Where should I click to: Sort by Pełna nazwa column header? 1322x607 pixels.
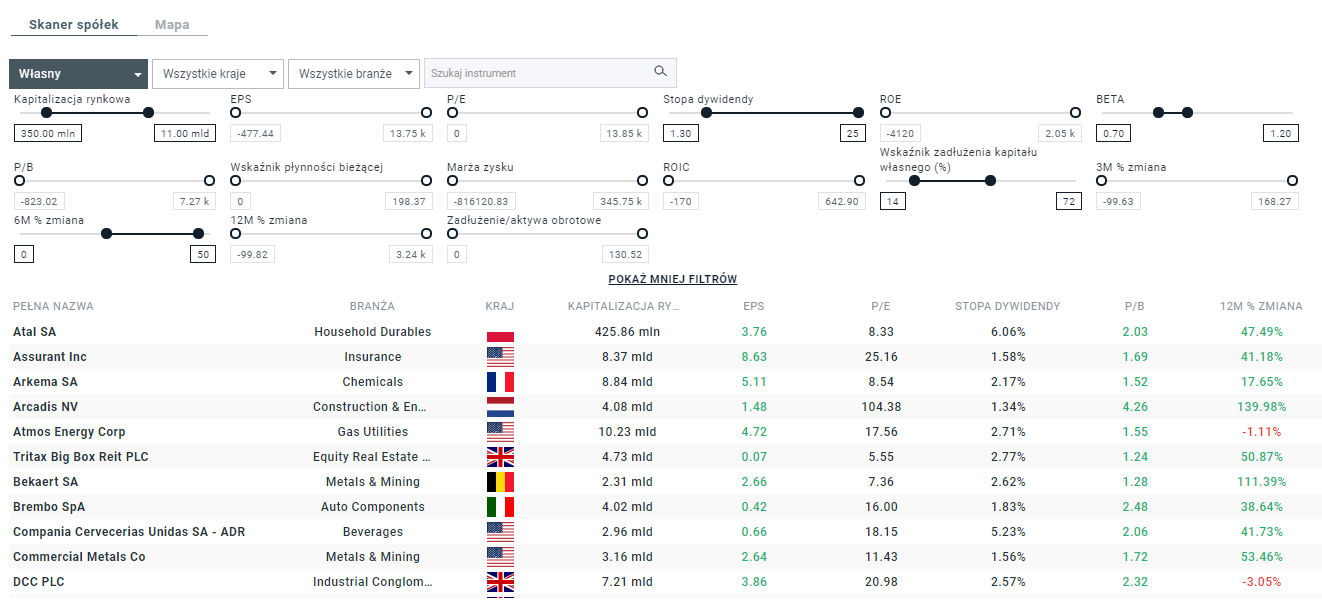click(53, 306)
